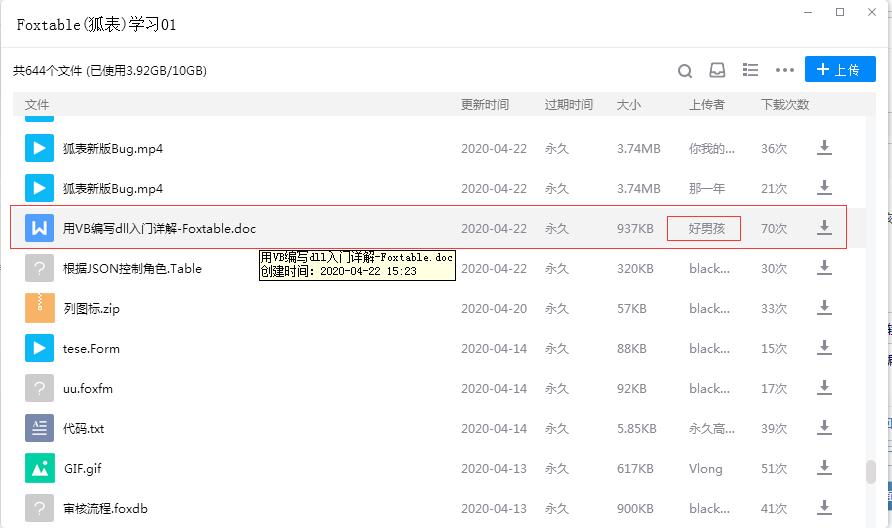Image resolution: width=892 pixels, height=528 pixels.
Task: Open the tese.Form file entry
Action: click(91, 349)
